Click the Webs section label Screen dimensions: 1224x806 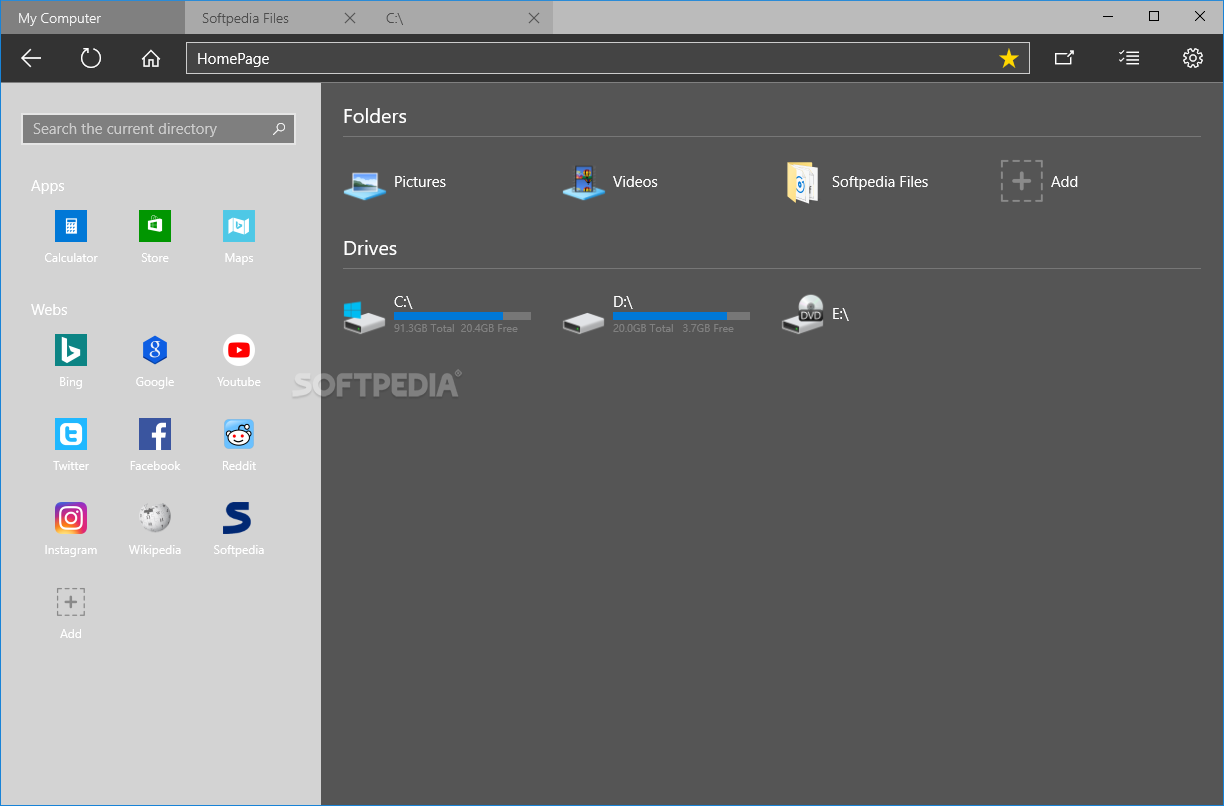click(x=49, y=310)
